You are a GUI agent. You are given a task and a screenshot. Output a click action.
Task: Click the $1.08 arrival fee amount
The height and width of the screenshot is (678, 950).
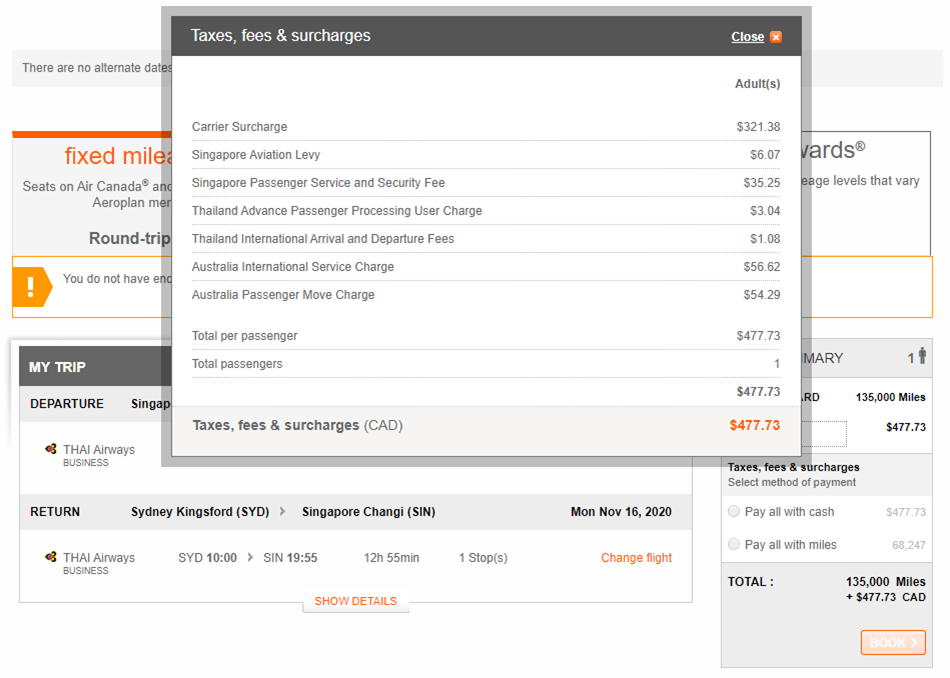tap(765, 239)
